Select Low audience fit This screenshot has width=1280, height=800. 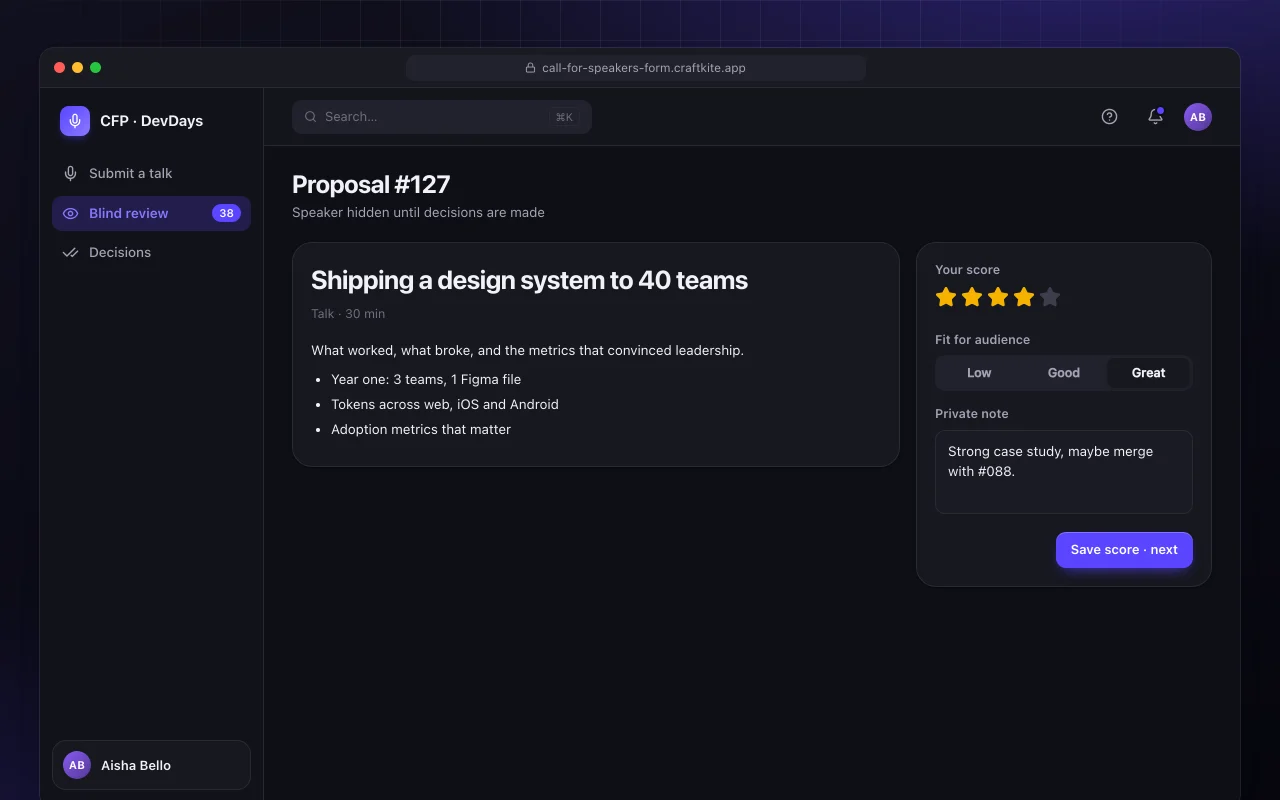click(979, 373)
